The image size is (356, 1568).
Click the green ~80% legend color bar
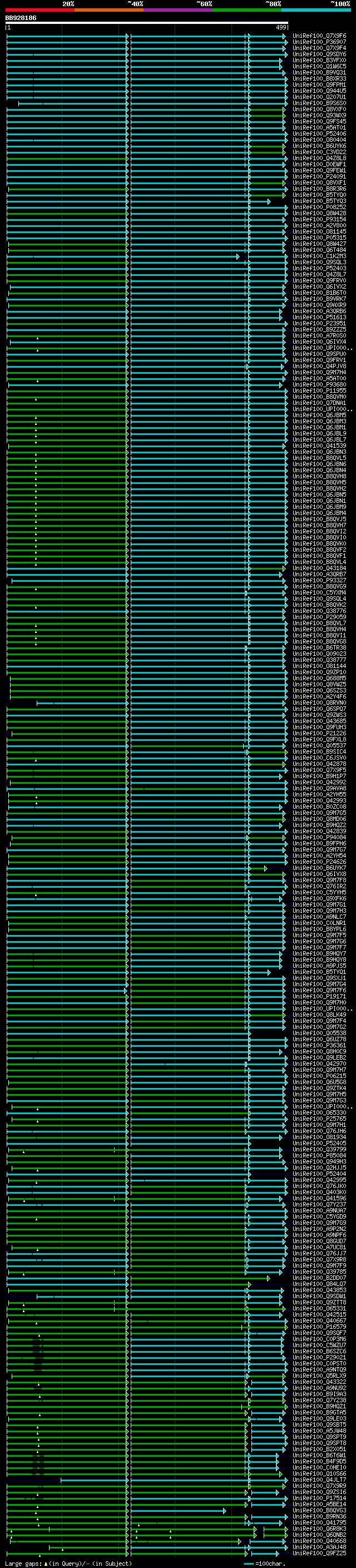(247, 10)
